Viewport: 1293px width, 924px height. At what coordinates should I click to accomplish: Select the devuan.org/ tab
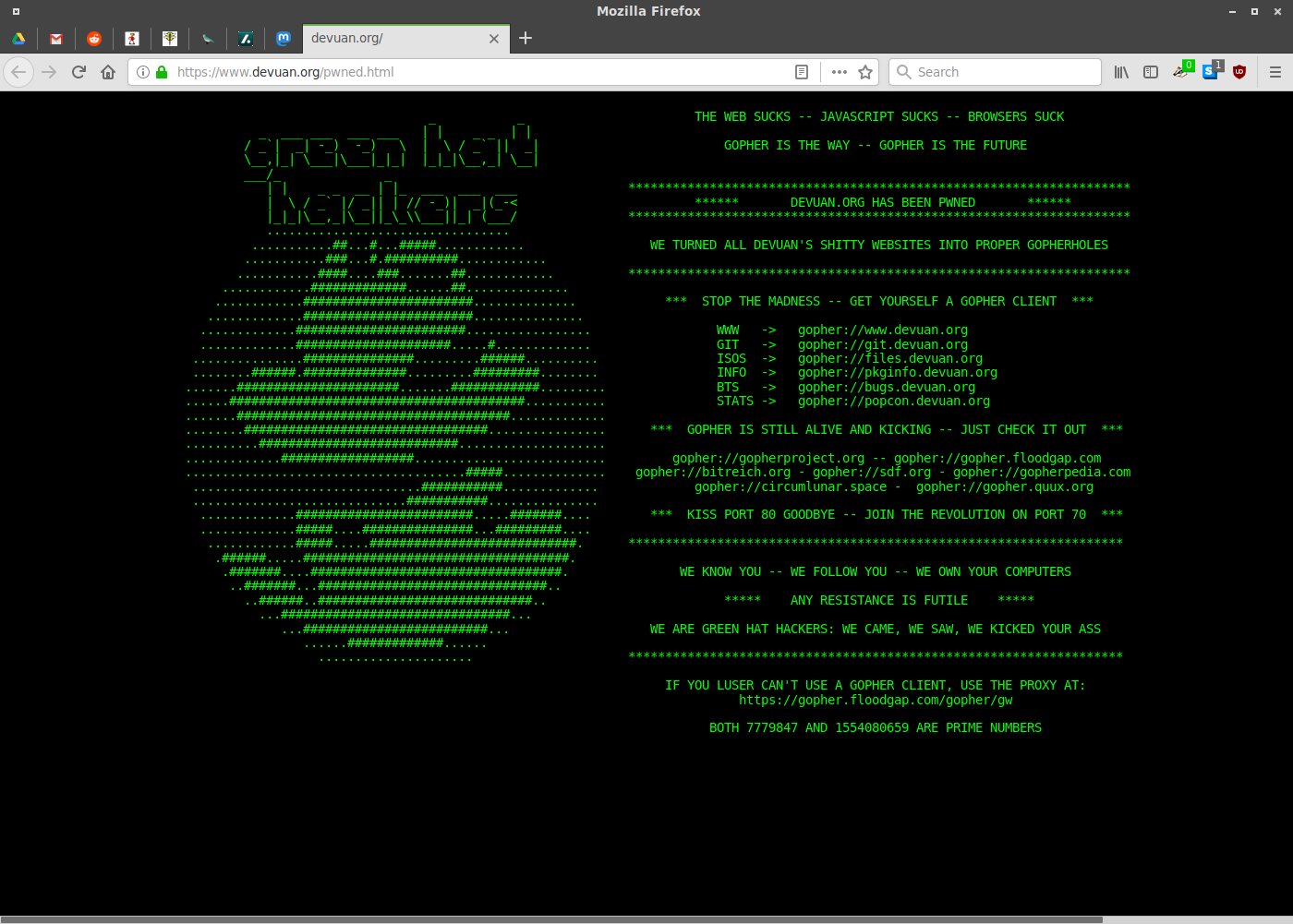(405, 39)
